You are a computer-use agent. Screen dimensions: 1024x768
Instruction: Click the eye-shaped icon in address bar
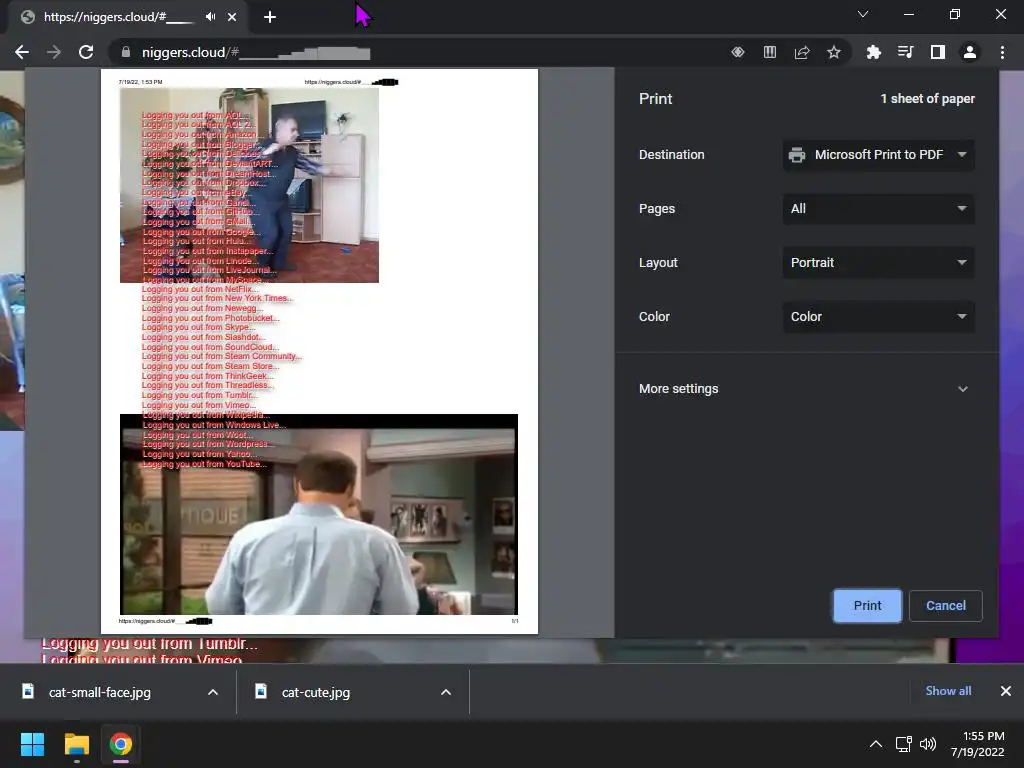pos(738,52)
